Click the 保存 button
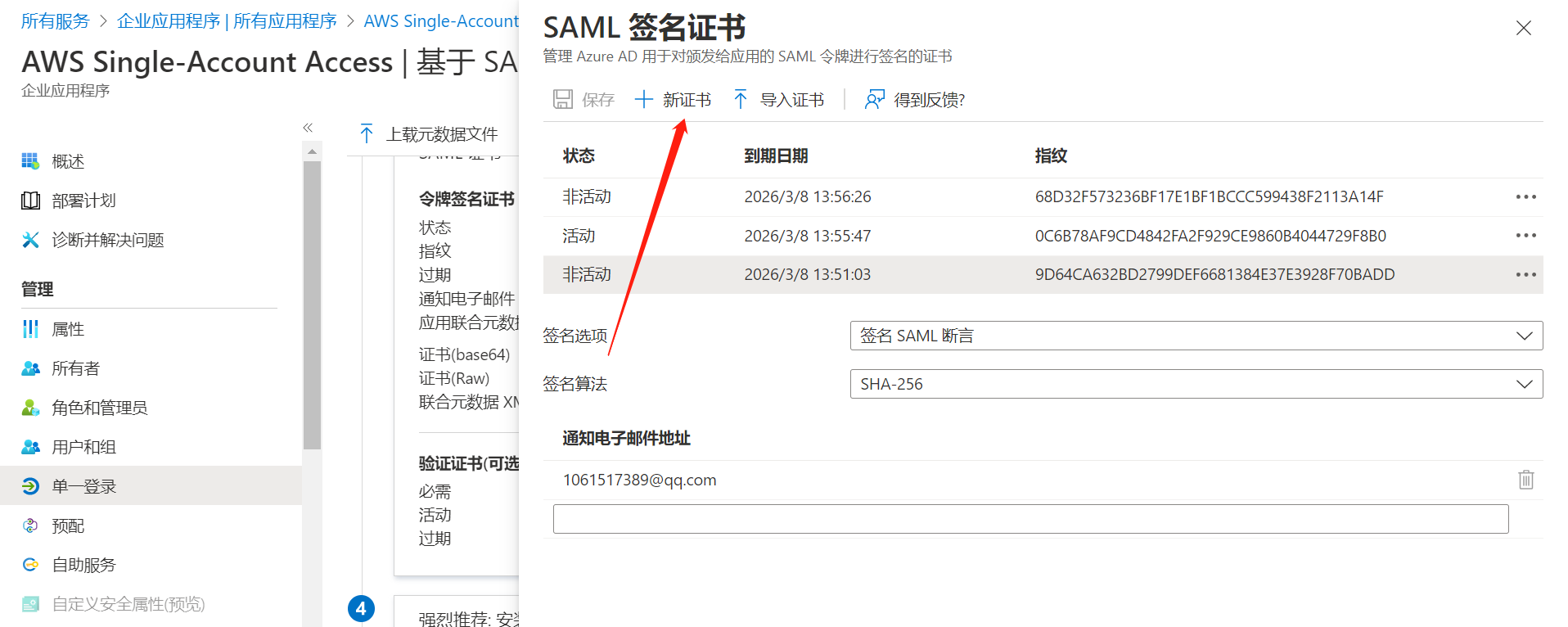This screenshot has height=627, width=1568. (583, 99)
